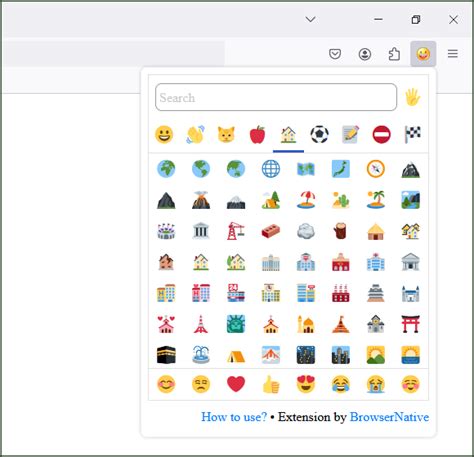Open the BrowserNative link
The width and height of the screenshot is (474, 457).
pyautogui.click(x=389, y=417)
